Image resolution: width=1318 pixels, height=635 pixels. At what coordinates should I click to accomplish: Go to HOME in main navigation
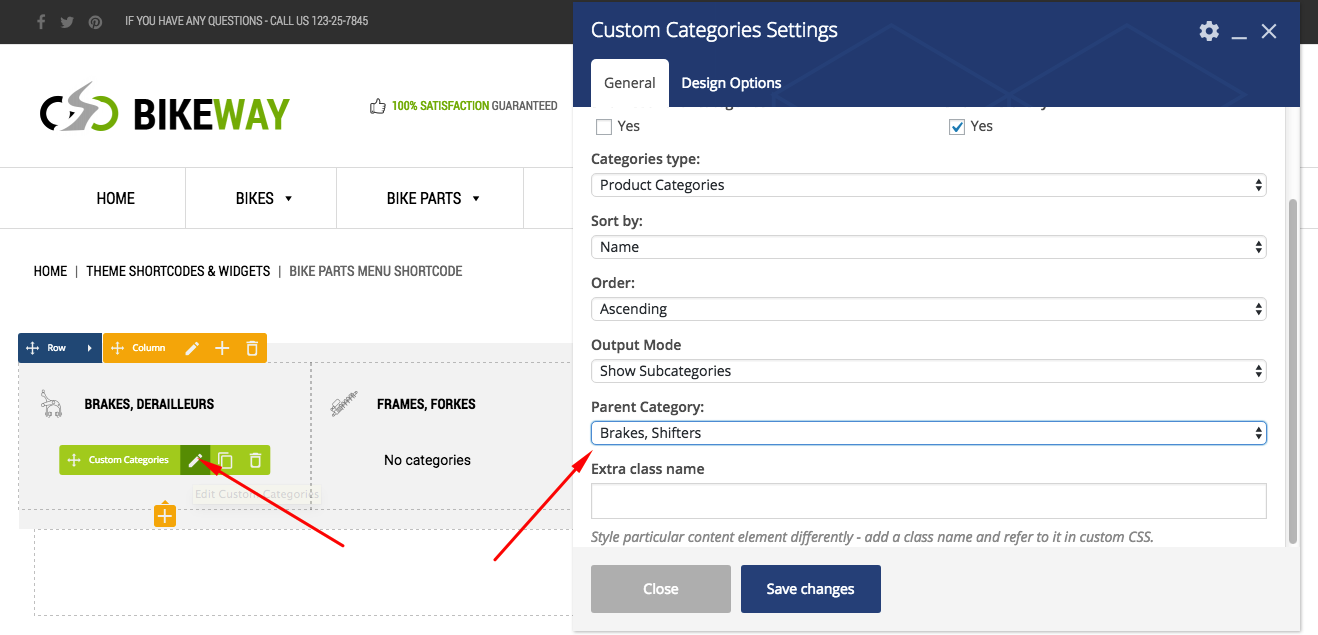pyautogui.click(x=116, y=198)
